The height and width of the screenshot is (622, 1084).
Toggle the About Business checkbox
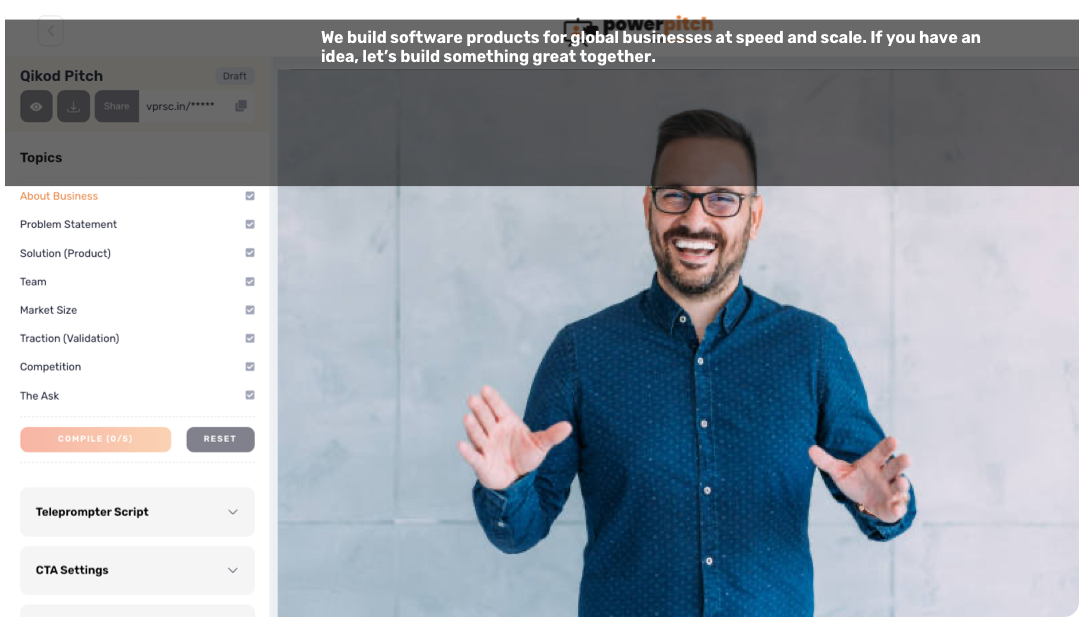click(x=250, y=196)
